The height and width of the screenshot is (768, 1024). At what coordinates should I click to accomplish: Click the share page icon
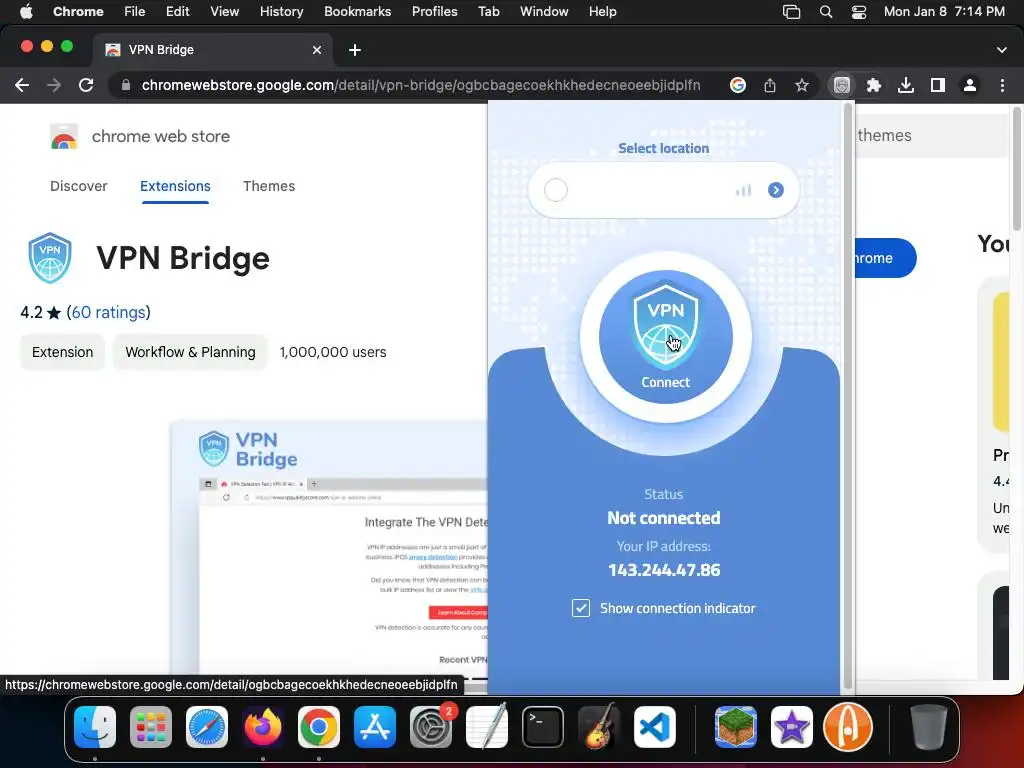pos(770,85)
